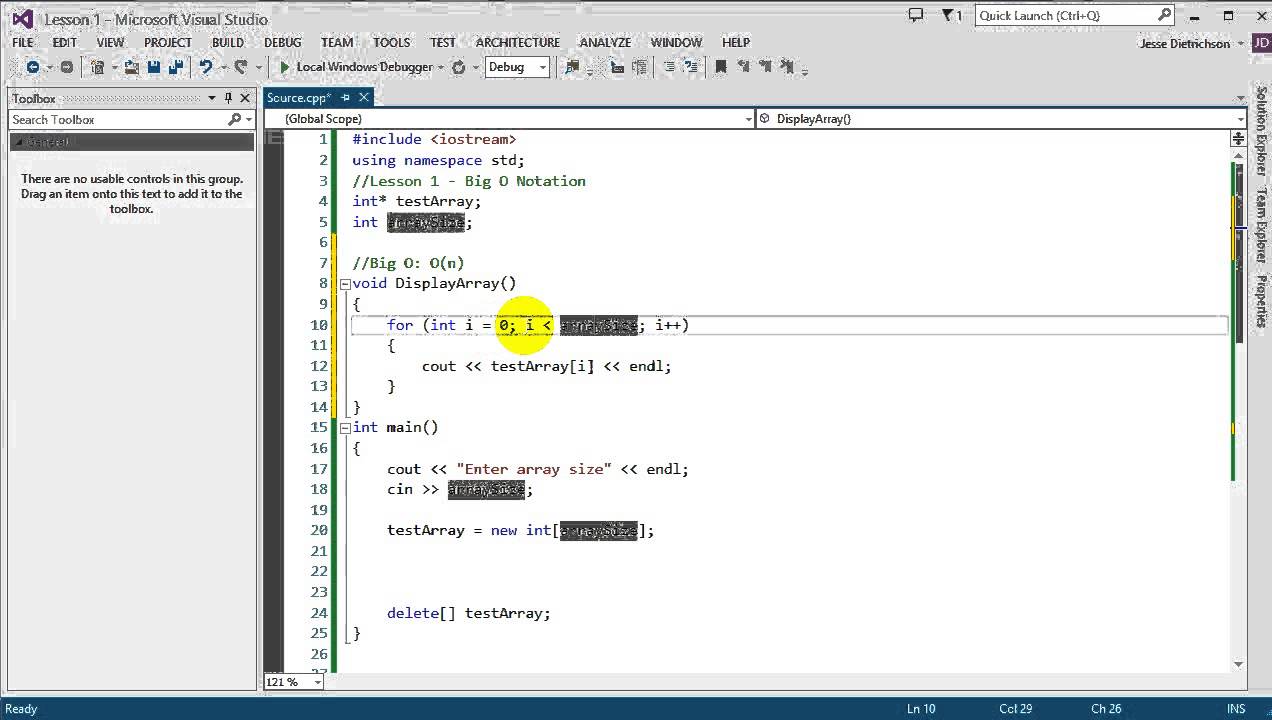The image size is (1272, 720).
Task: Toggle auto-hide pin on the Toolbox panel
Action: click(228, 98)
